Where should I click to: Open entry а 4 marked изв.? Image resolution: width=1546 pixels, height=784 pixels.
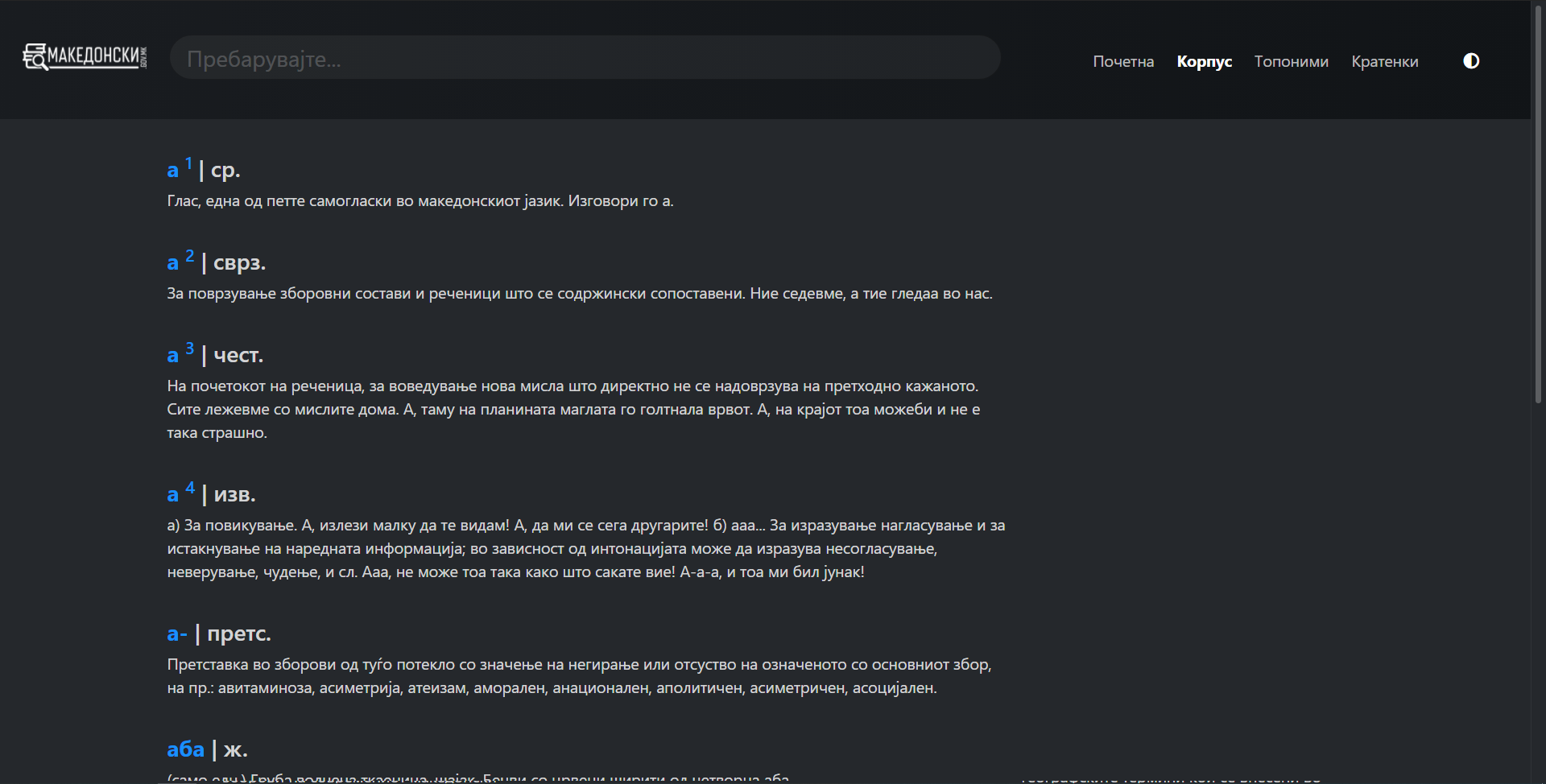click(173, 494)
